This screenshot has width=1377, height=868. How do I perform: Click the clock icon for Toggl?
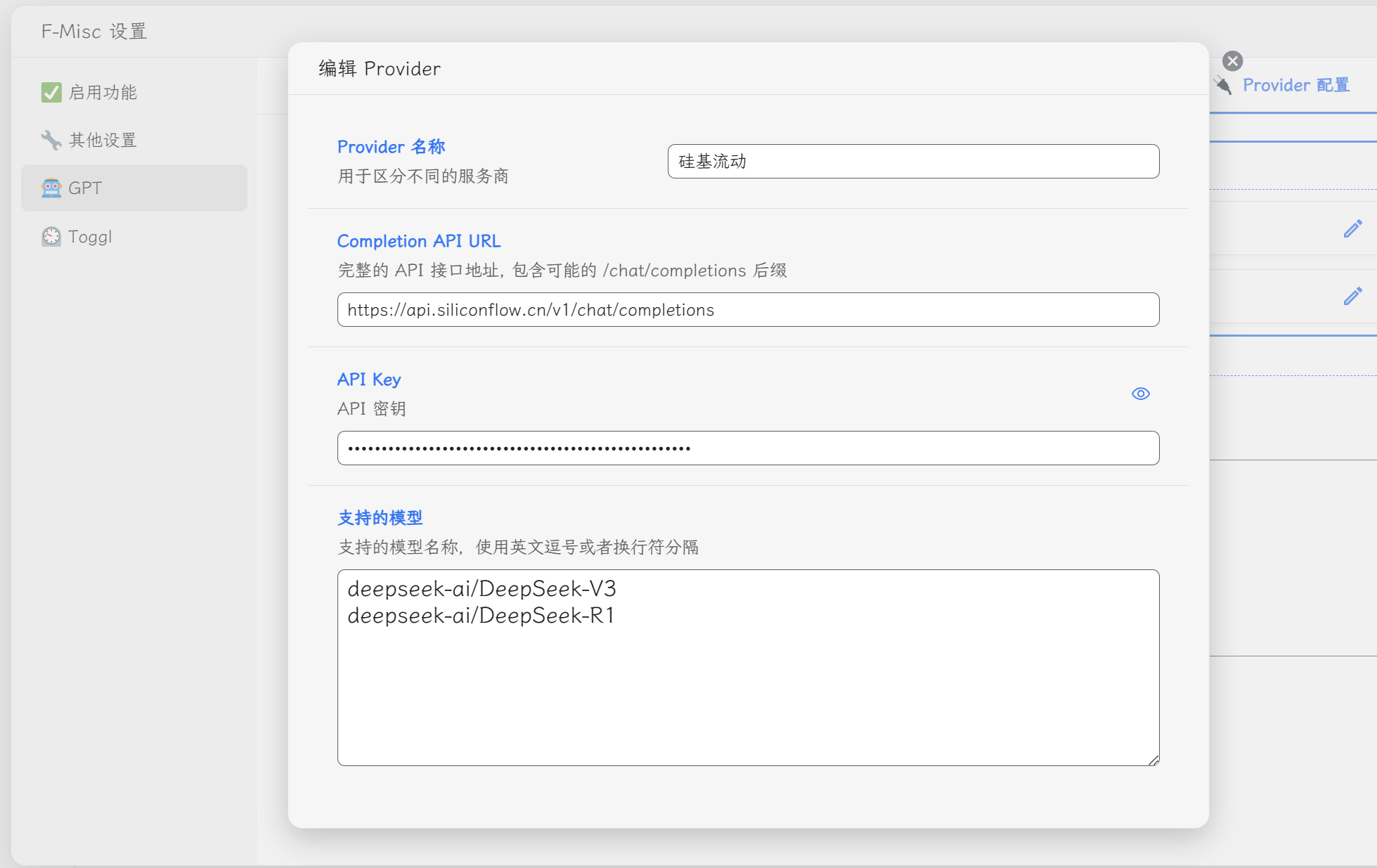[51, 236]
